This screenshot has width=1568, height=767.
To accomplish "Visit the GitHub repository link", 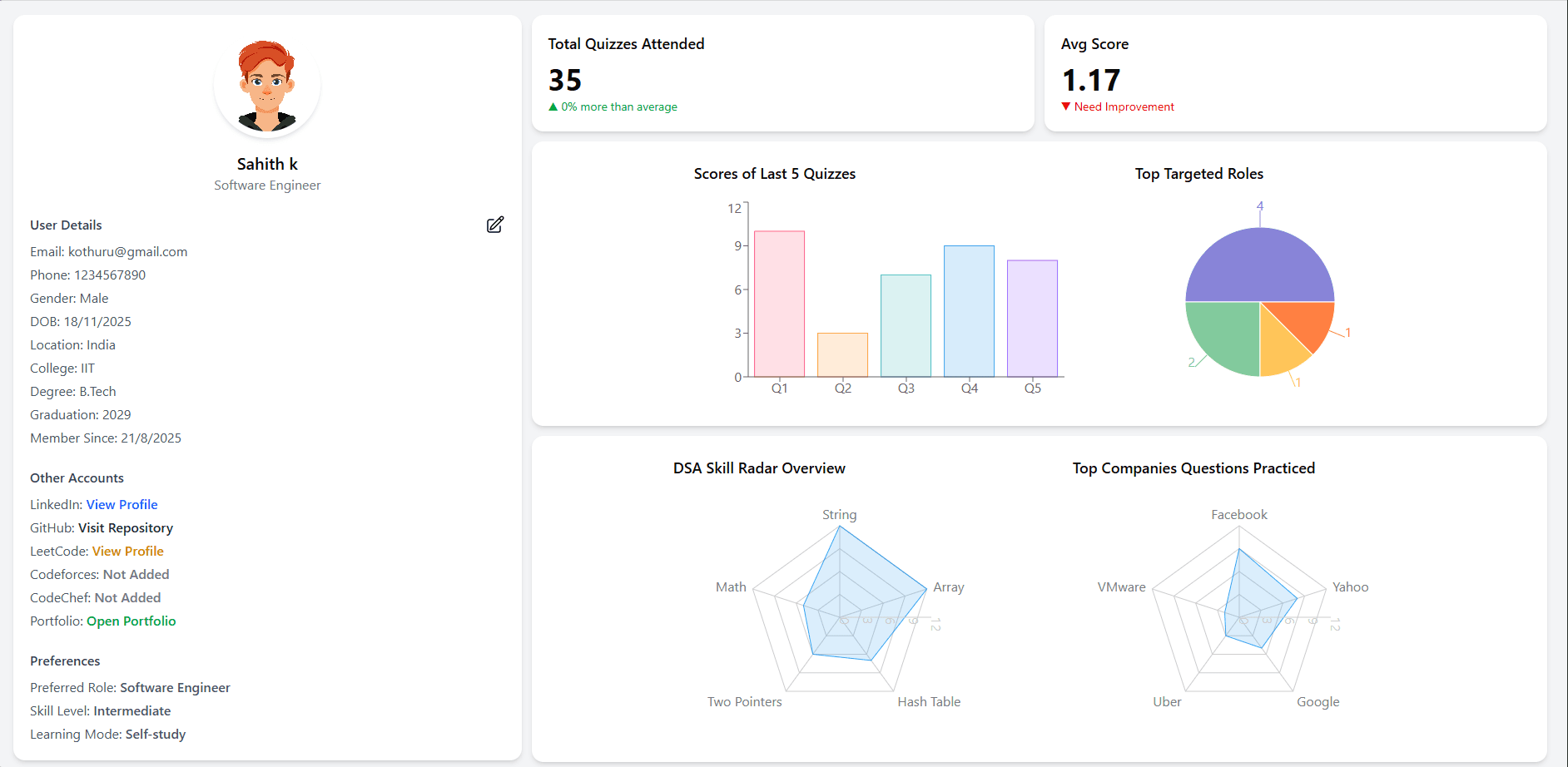I will pos(125,527).
